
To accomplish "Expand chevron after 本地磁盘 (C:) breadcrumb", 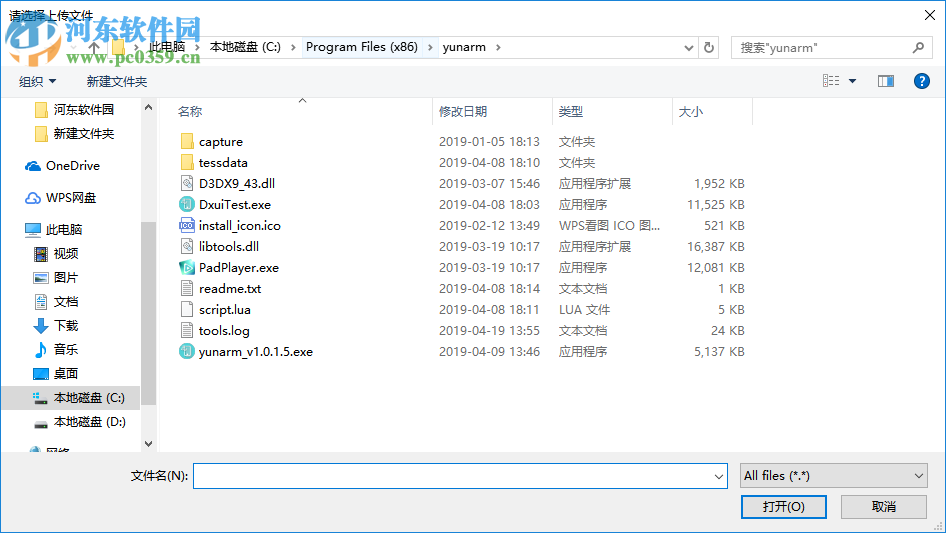I will (x=293, y=47).
